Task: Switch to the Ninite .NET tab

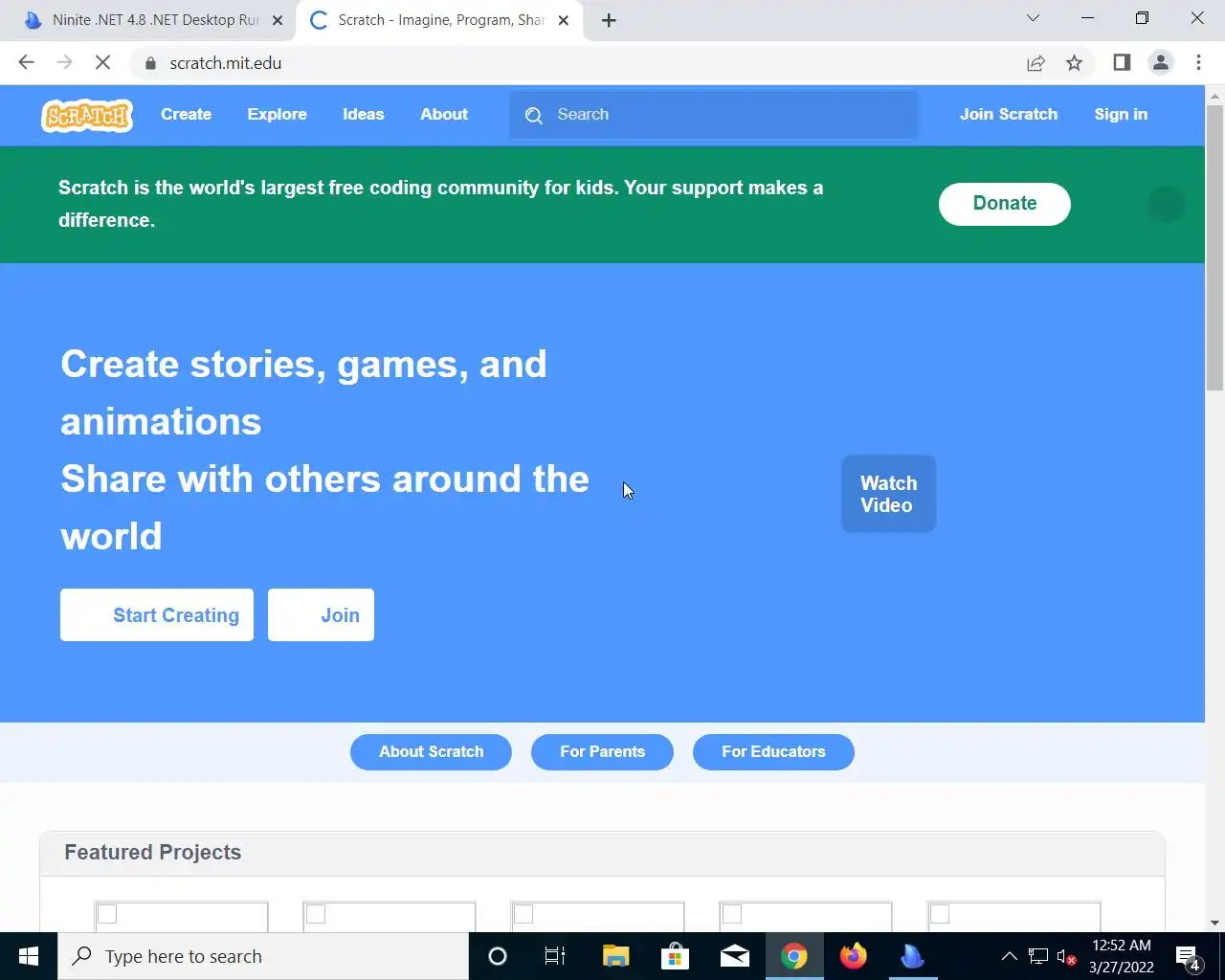Action: coord(153,20)
